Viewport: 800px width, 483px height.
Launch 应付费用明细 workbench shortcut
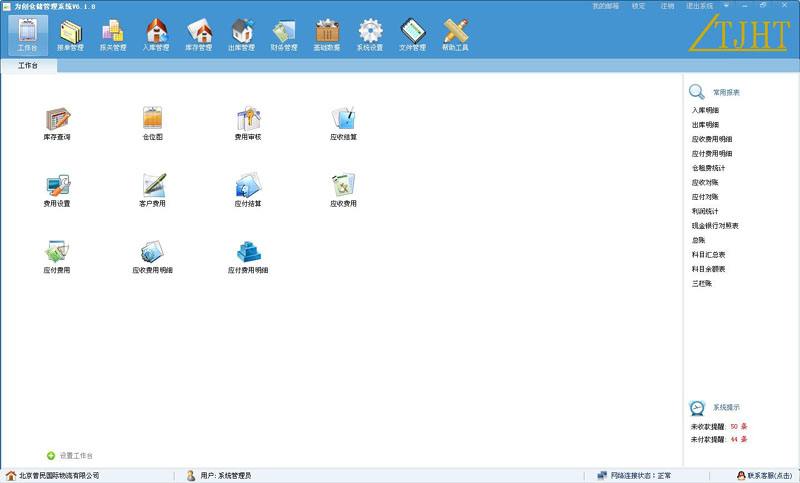coord(248,257)
